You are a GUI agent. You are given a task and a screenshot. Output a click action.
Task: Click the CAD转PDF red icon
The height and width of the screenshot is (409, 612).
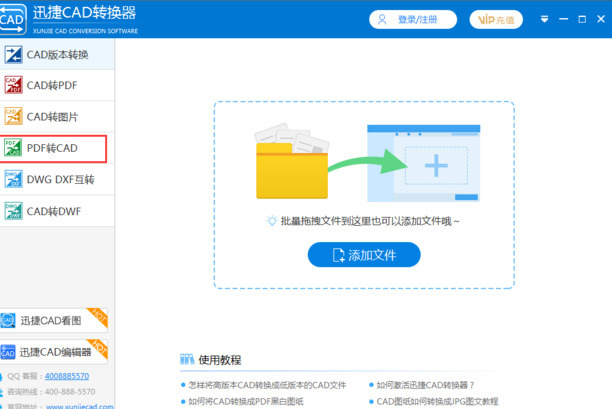click(13, 85)
